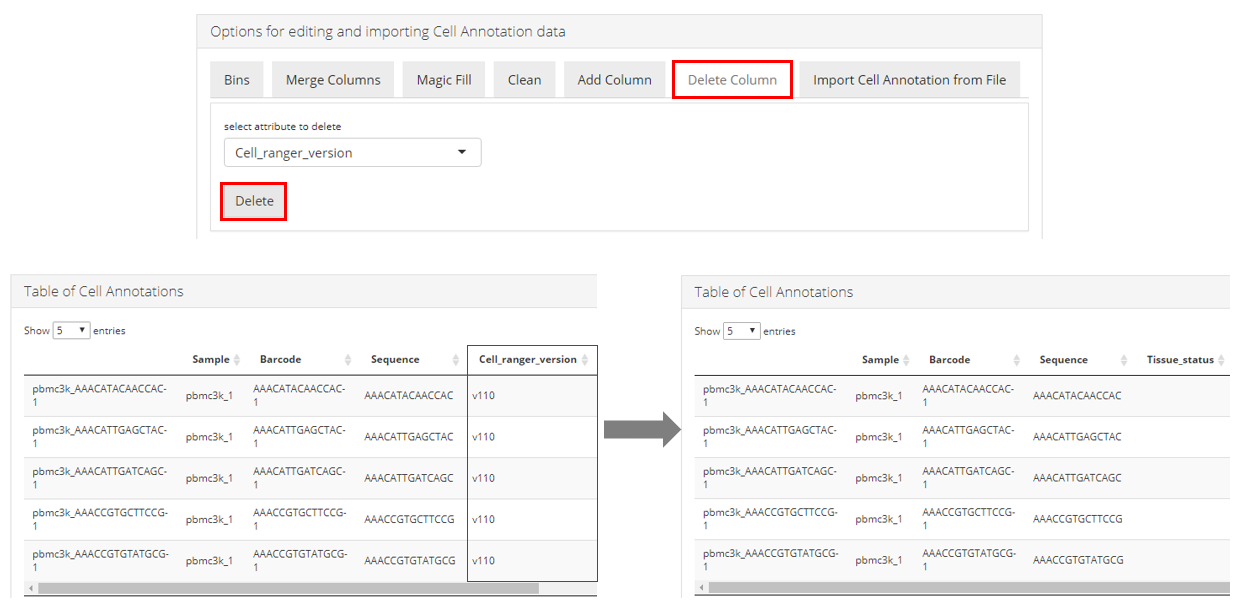This screenshot has height=606, width=1239.
Task: Sort right table by Tissue_status column arrows
Action: pyautogui.click(x=1221, y=360)
